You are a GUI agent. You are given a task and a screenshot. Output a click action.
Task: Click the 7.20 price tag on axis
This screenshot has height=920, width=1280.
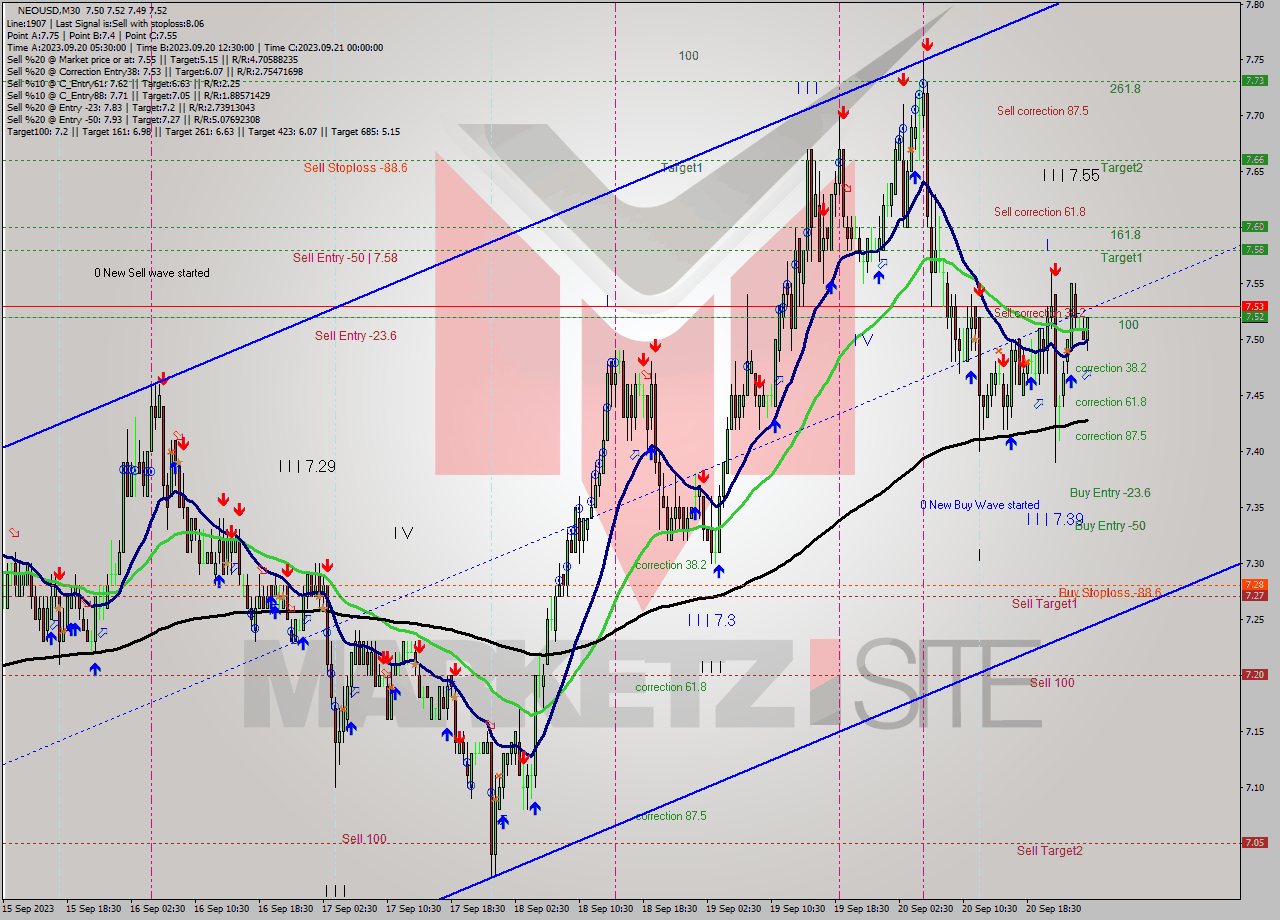[1254, 674]
